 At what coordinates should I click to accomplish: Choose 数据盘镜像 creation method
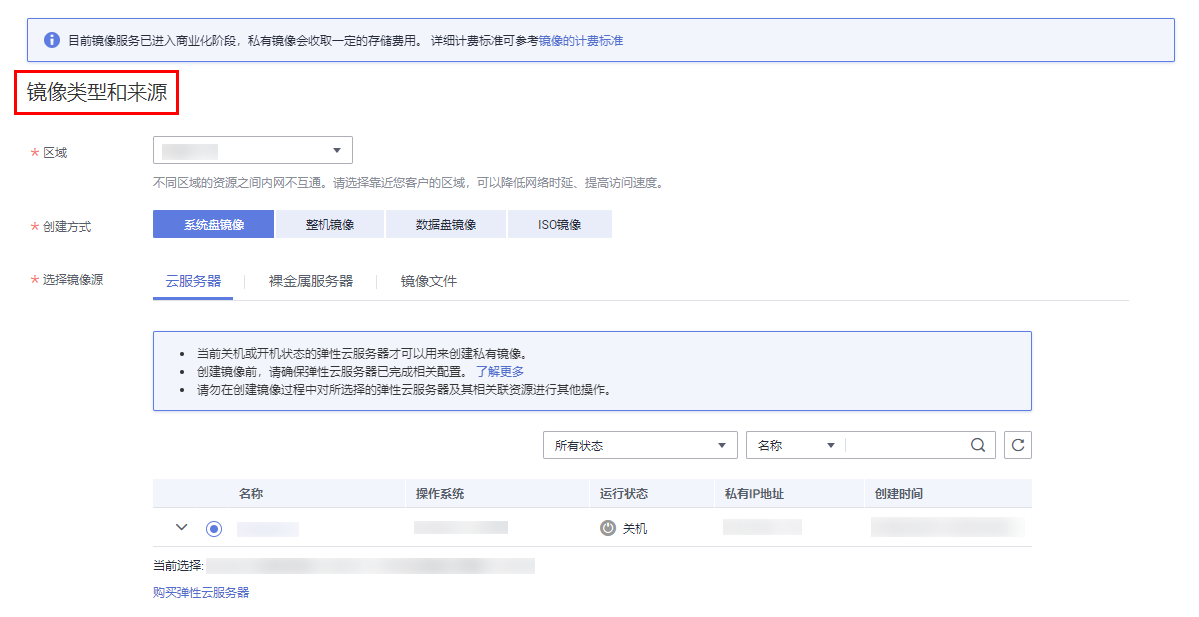pyautogui.click(x=445, y=224)
